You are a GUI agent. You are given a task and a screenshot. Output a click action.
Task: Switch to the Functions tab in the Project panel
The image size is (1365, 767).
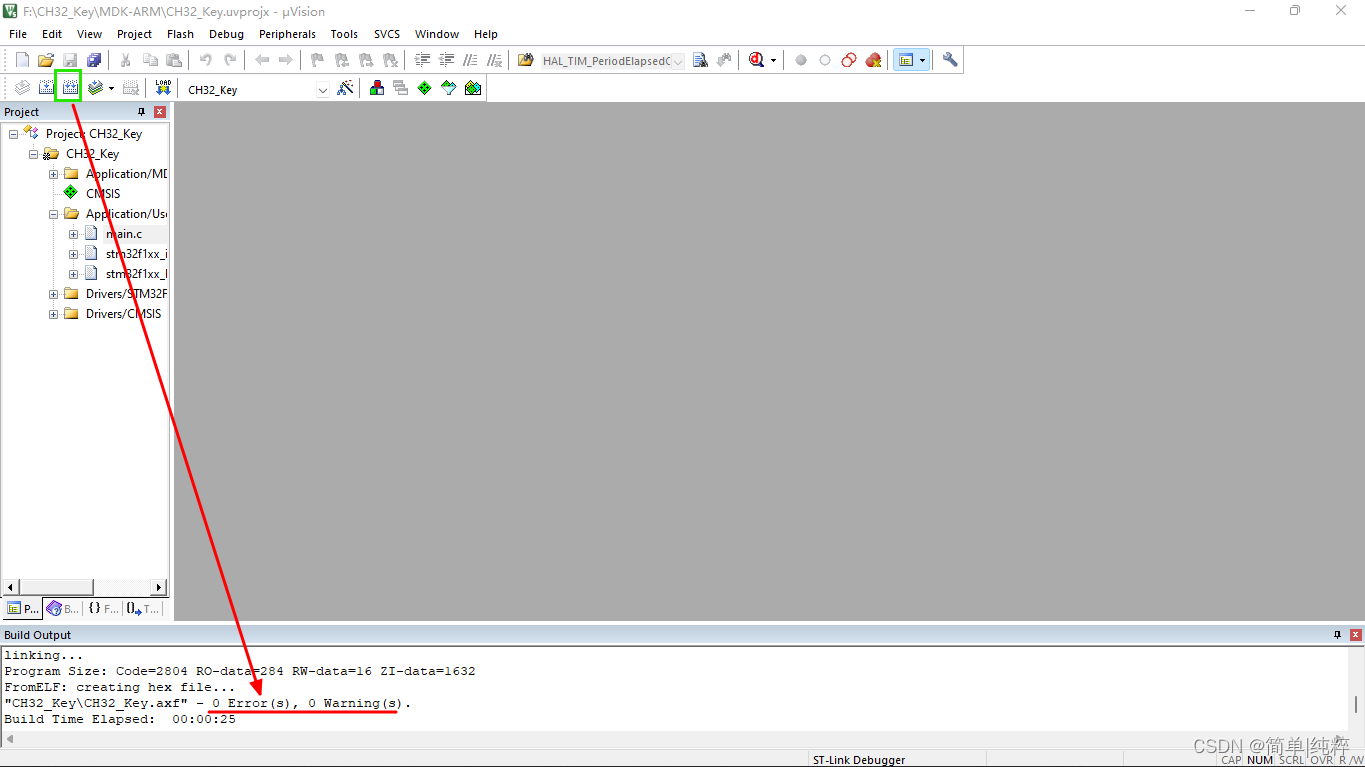pyautogui.click(x=103, y=608)
